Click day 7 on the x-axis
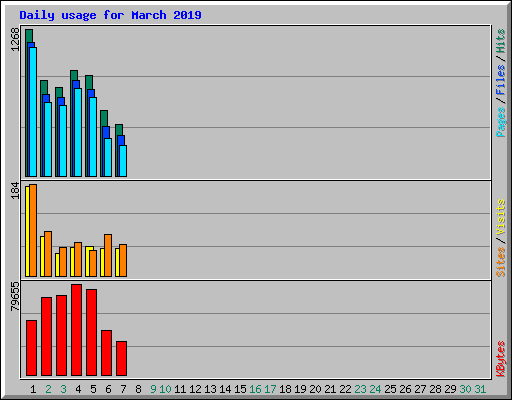The width and height of the screenshot is (512, 400). (x=123, y=389)
